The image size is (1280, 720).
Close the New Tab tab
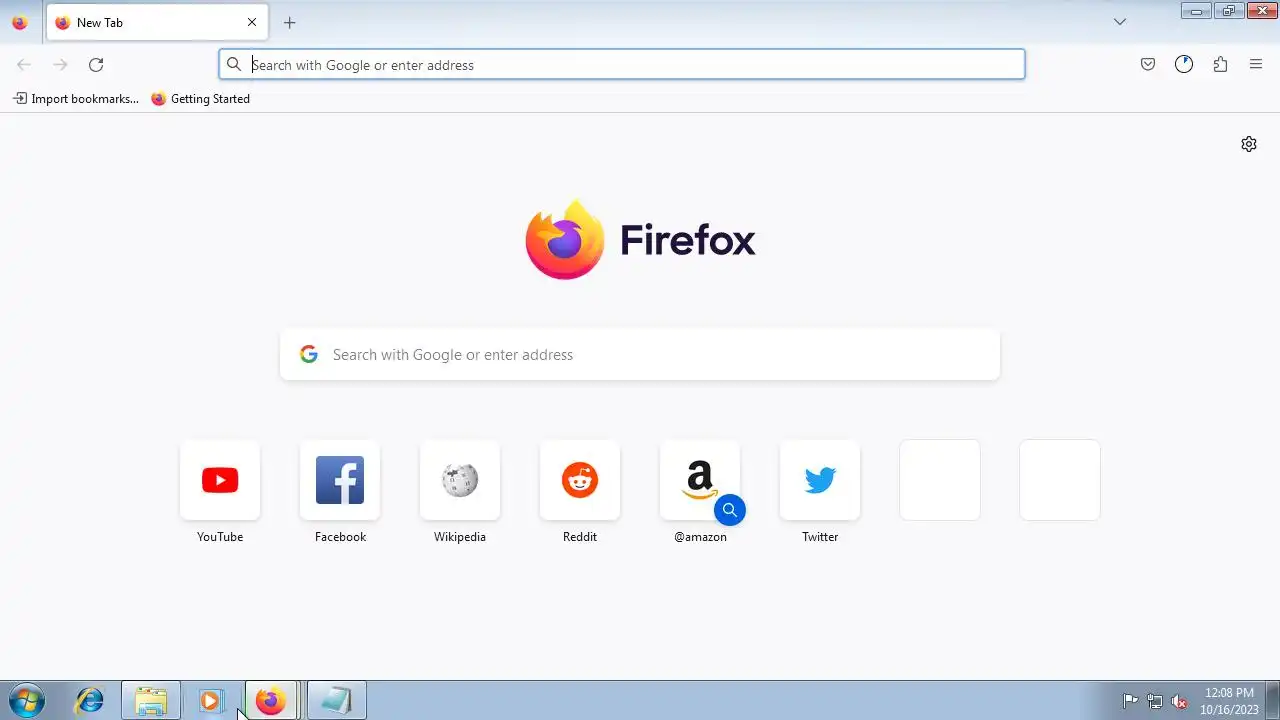252,22
